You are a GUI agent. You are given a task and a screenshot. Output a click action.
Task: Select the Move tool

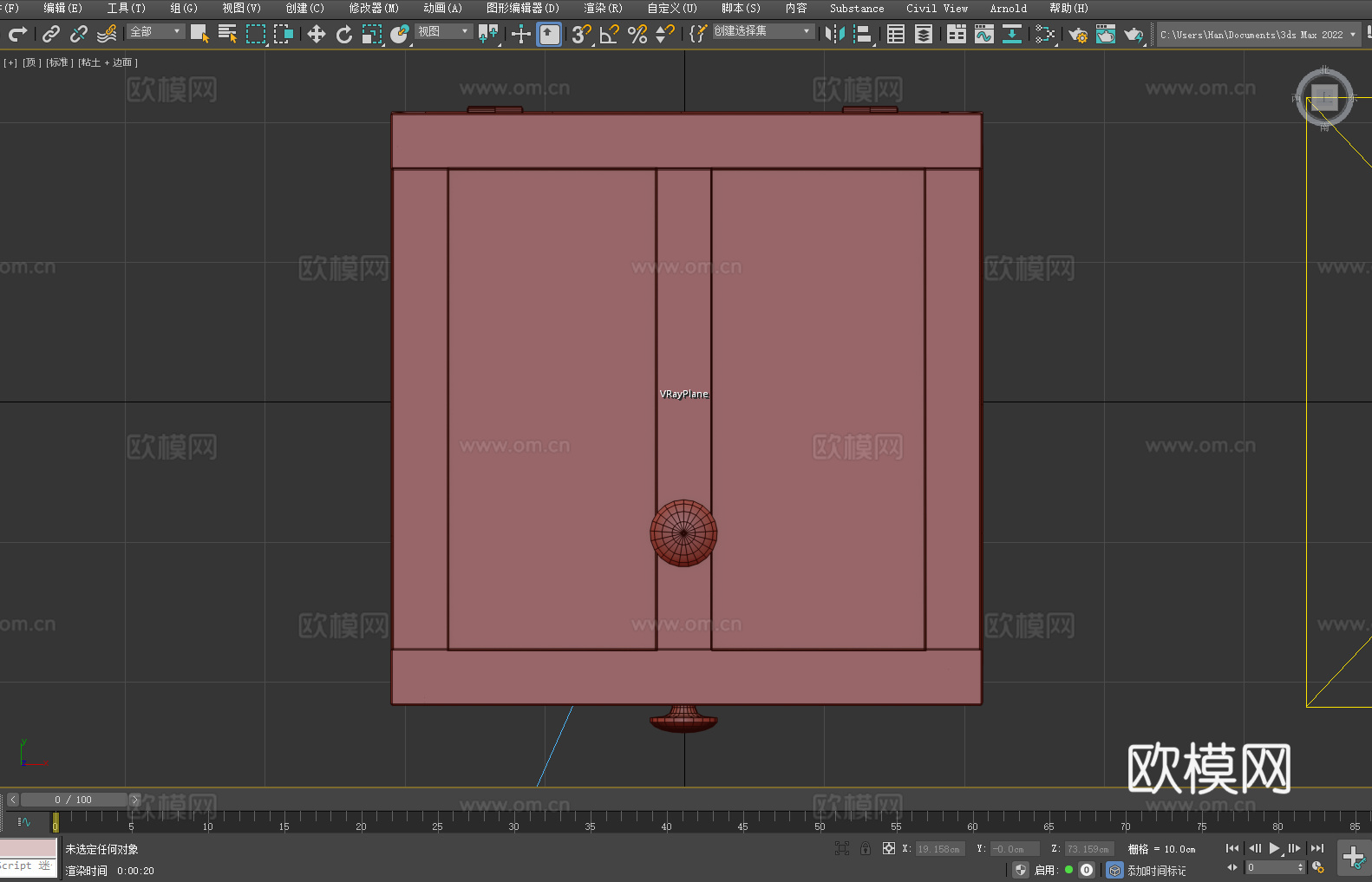tap(317, 34)
